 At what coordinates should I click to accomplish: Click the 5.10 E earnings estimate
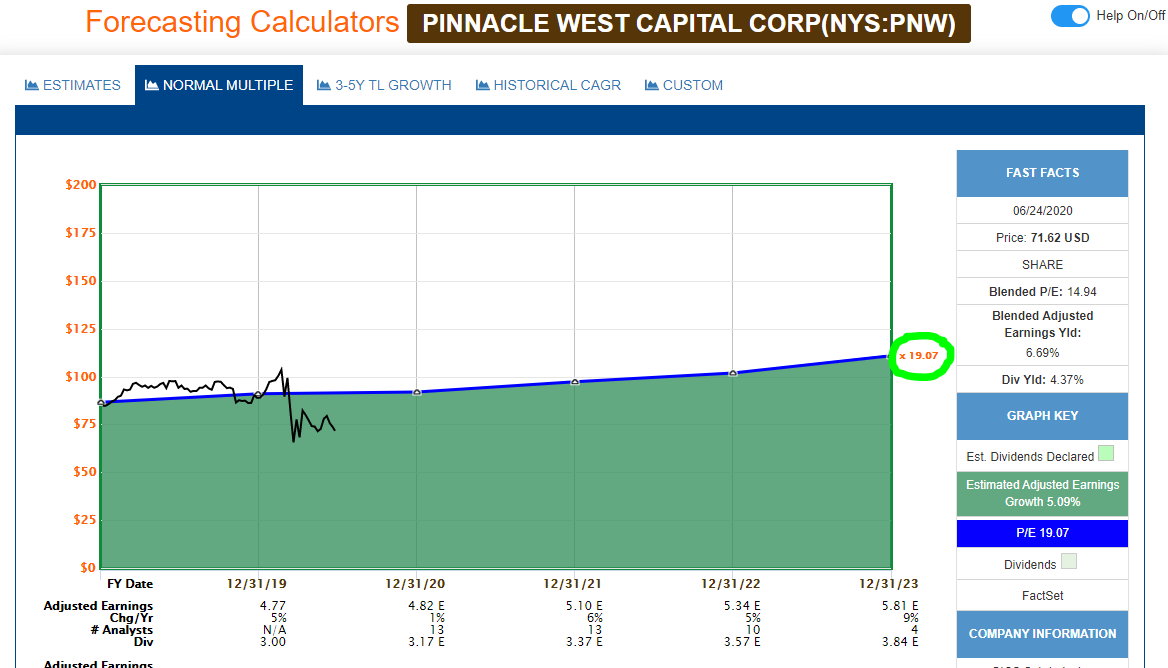(584, 605)
